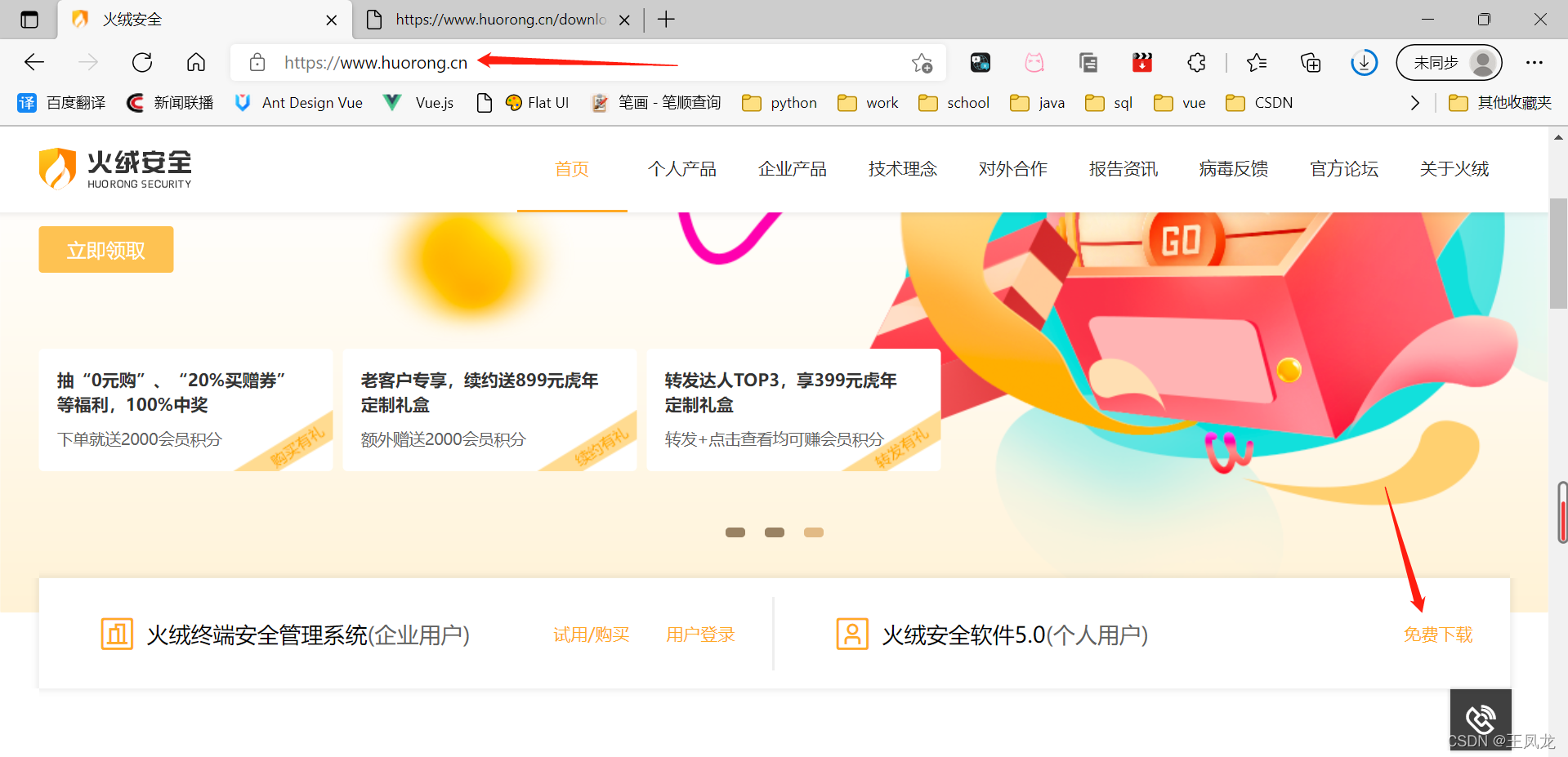Click the enterprise user building icon
This screenshot has height=757, width=1568.
click(x=117, y=634)
